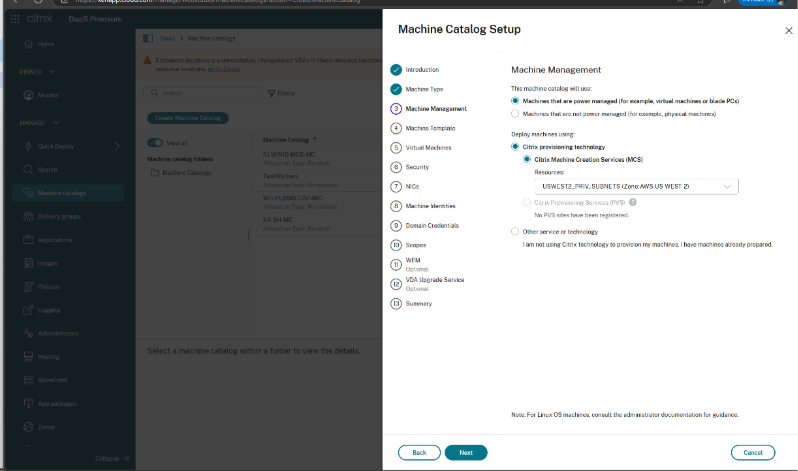Viewport: 798px width, 471px height.
Task: Click the Policies icon in sidebar
Action: [x=28, y=287]
